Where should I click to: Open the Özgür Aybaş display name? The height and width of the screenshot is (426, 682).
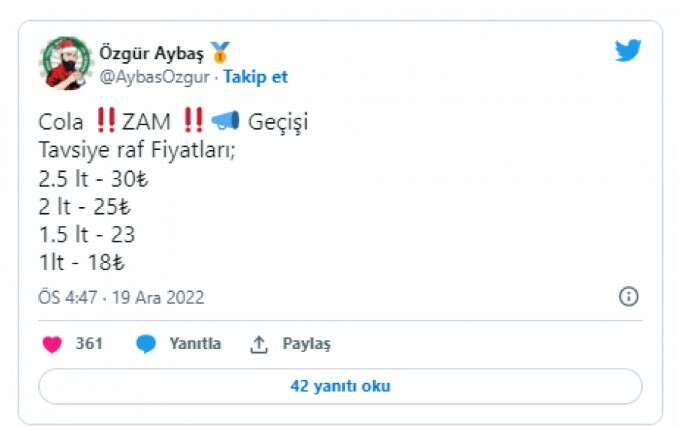coord(151,53)
